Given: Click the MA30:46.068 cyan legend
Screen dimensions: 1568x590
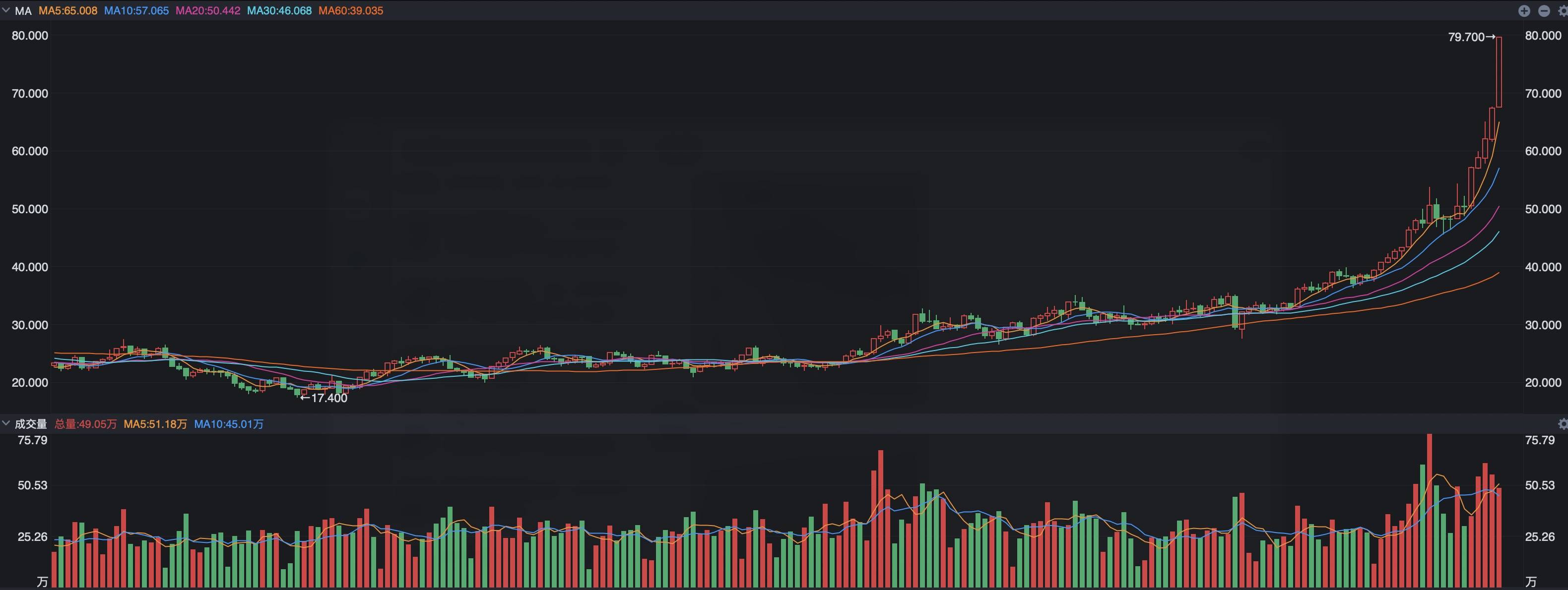Looking at the screenshot, I should [x=279, y=11].
